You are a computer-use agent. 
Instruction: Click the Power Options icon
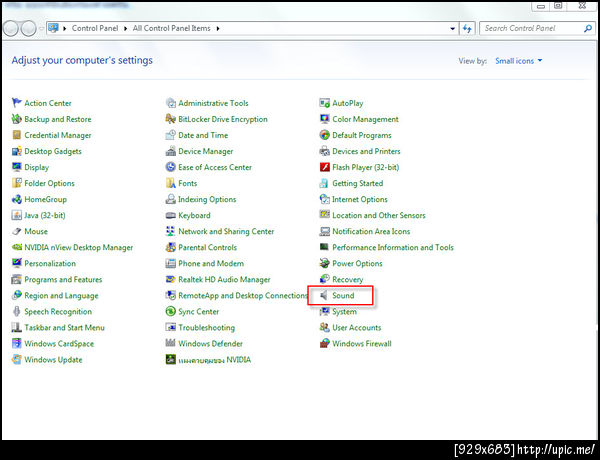pos(324,263)
